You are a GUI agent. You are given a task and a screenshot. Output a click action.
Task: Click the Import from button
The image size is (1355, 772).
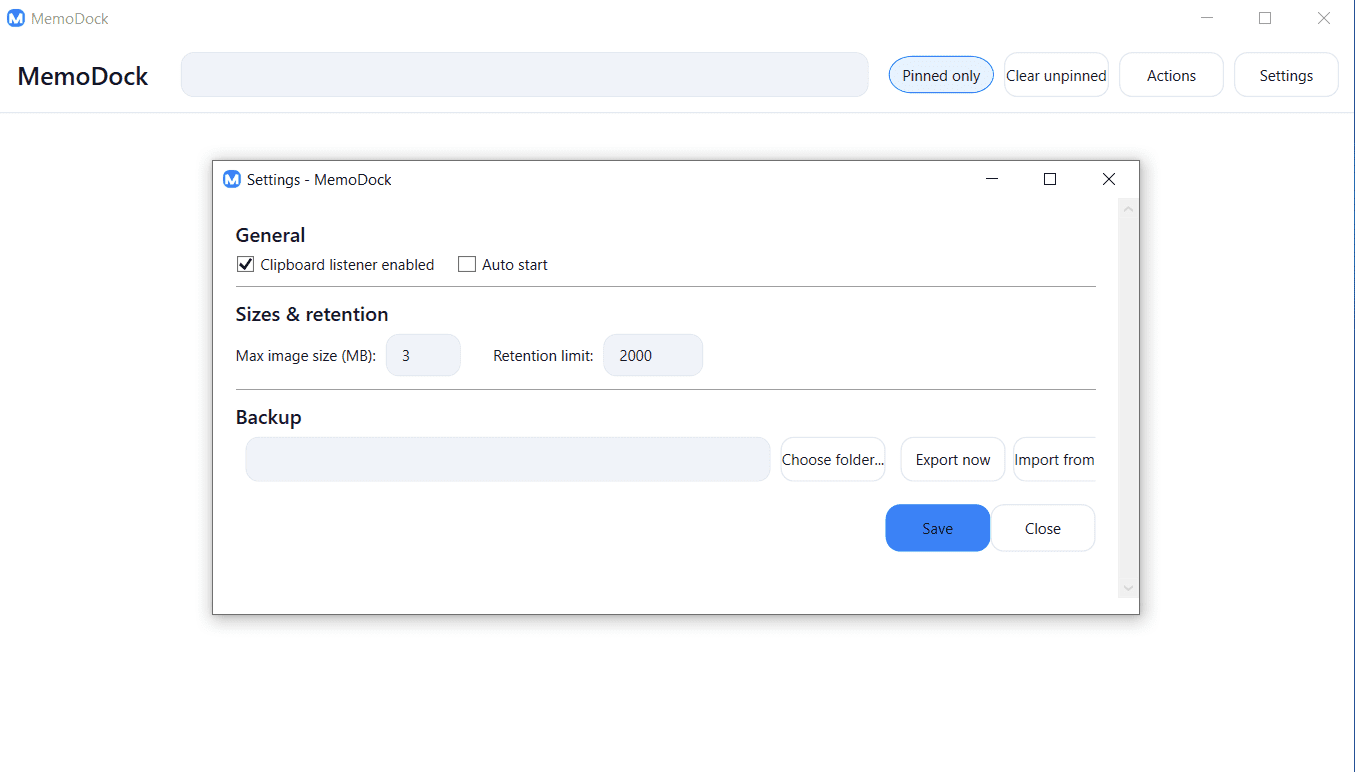coord(1055,459)
